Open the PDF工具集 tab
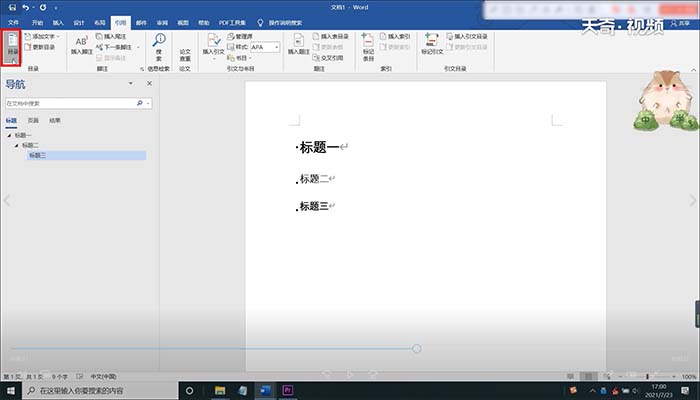This screenshot has height=400, width=700. 232,23
